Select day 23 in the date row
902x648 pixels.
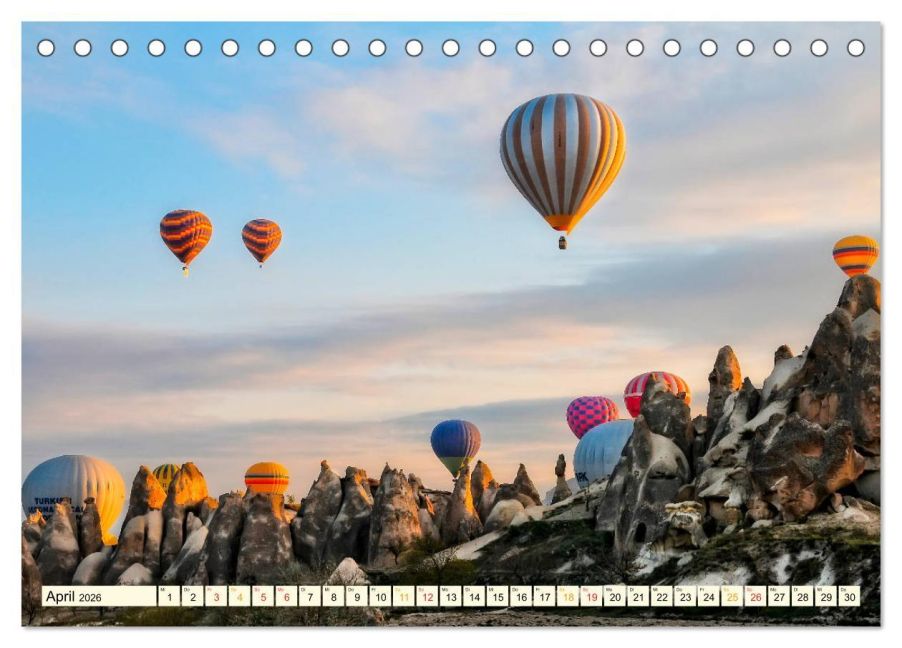pos(685,596)
